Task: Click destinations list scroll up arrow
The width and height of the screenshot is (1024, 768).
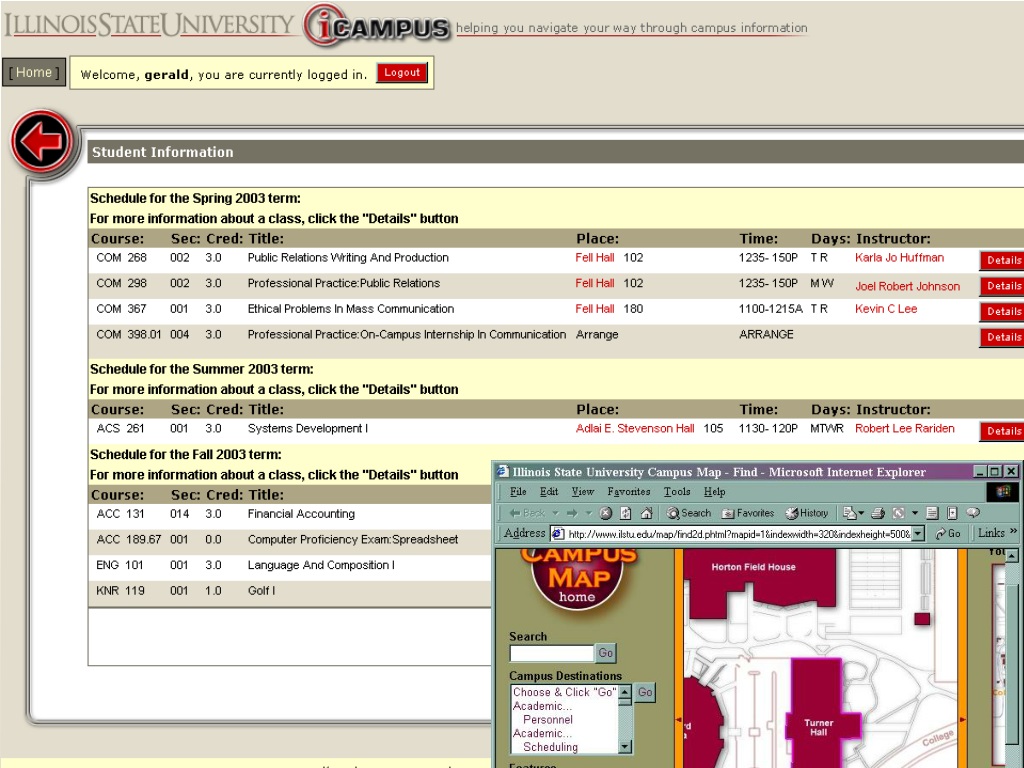Action: coord(625,692)
